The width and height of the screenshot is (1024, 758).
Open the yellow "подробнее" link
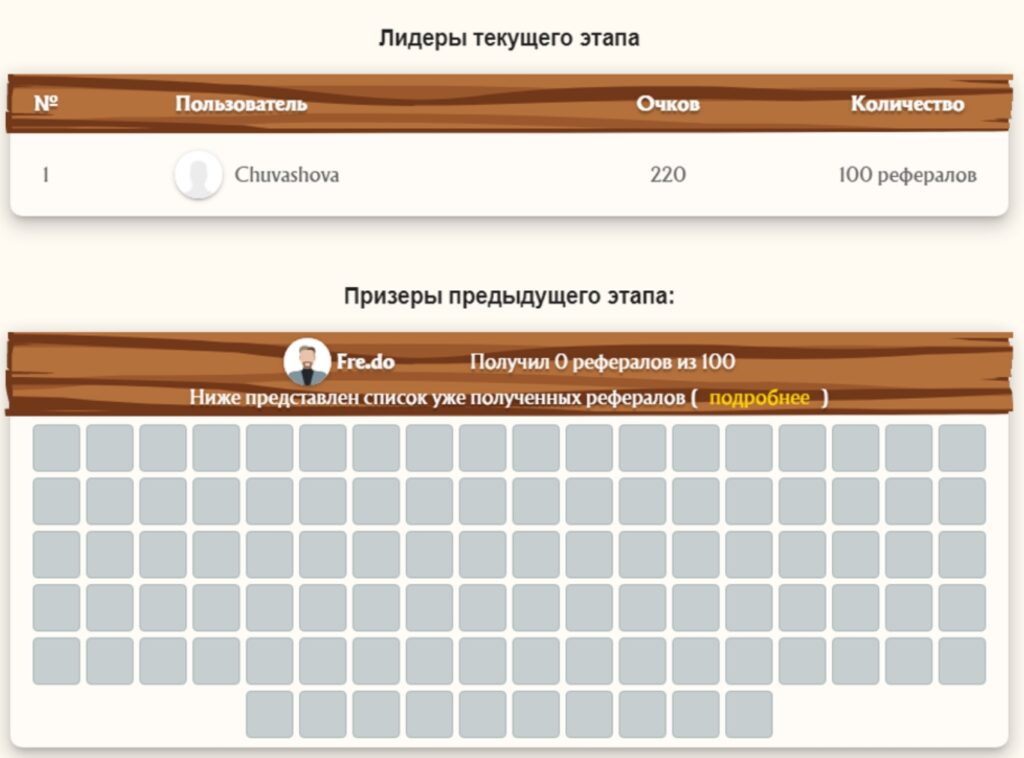coord(759,398)
